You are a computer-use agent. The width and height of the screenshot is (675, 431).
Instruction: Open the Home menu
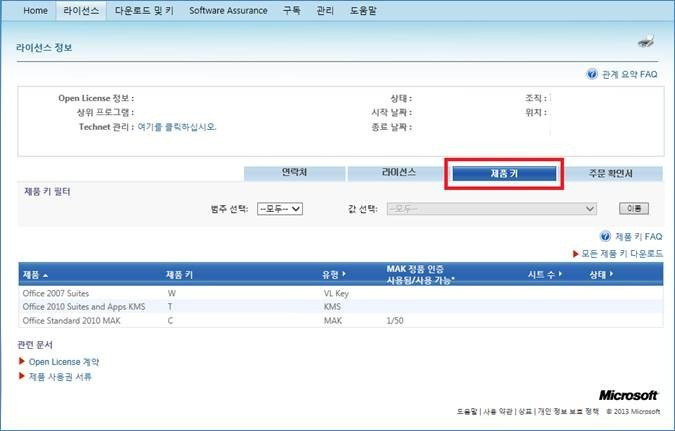point(35,10)
